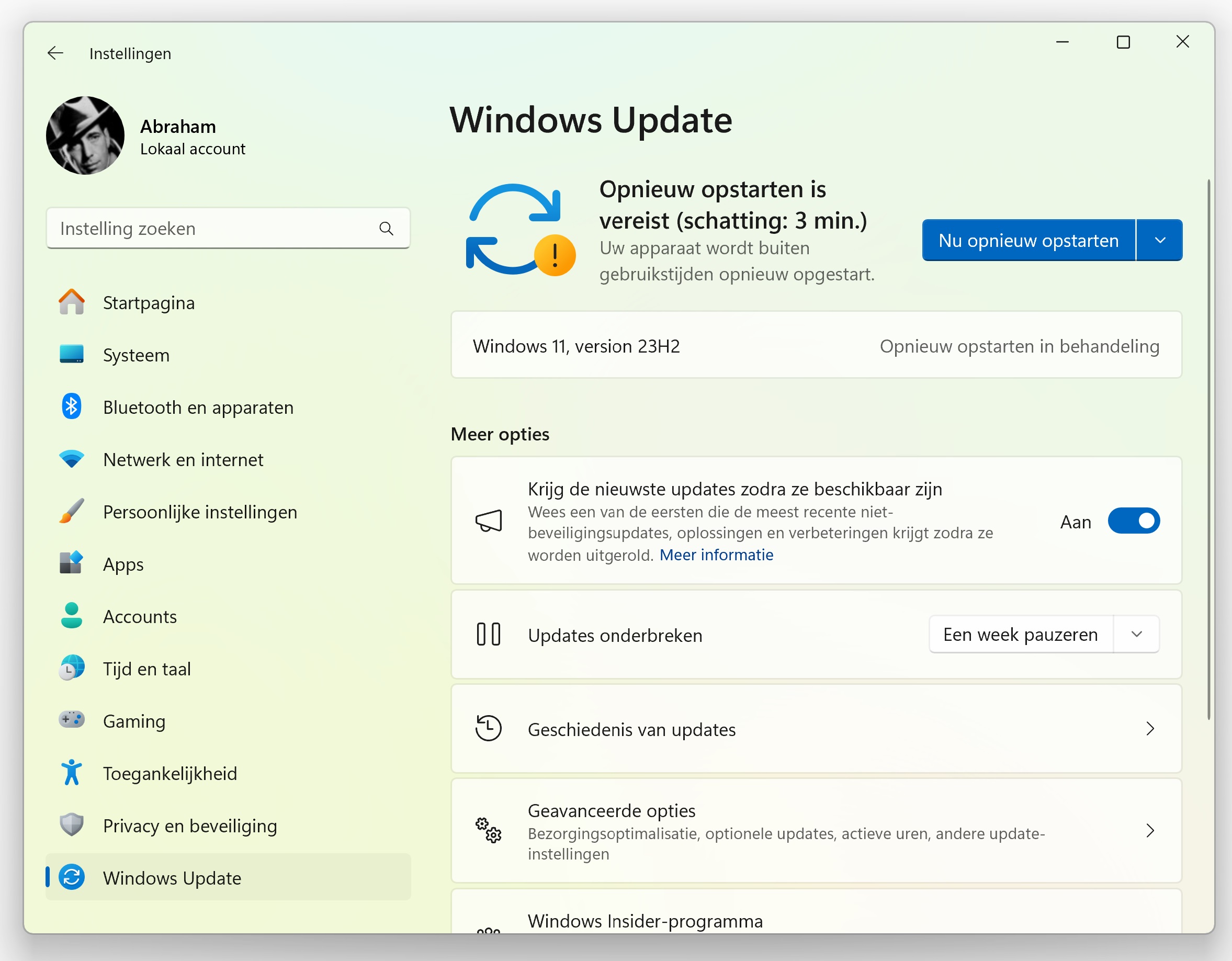
Task: Click Een week pauzeren button
Action: pos(1021,635)
